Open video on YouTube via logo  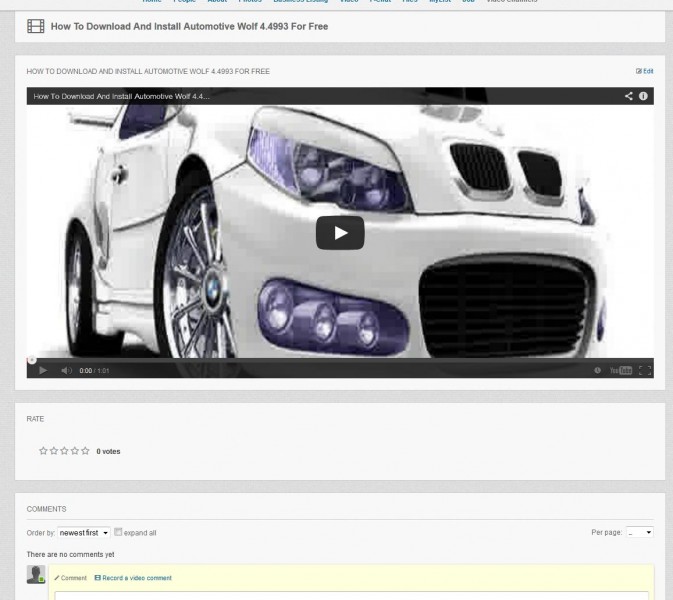621,370
